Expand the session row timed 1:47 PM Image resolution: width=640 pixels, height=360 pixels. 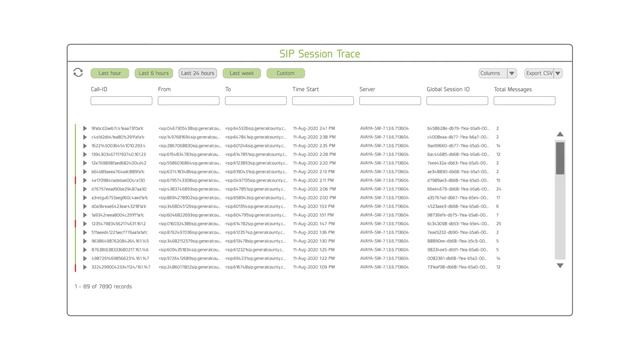click(85, 224)
